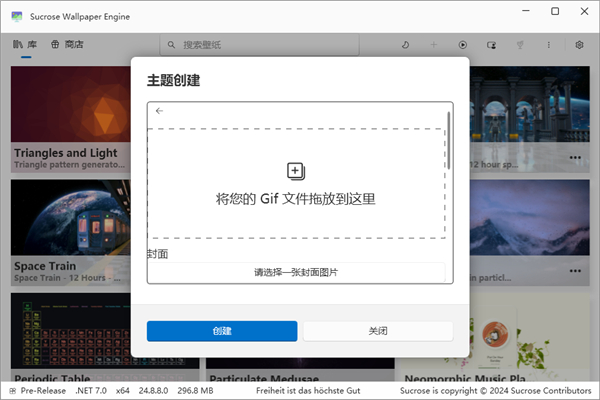Click the Sucrose copyright notice text
Screen dimensions: 600x400
click(496, 391)
